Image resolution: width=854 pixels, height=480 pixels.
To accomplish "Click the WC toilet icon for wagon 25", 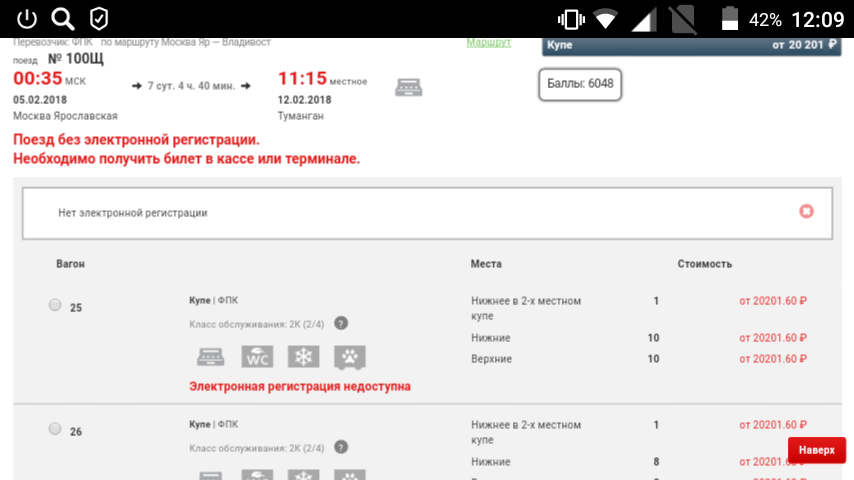I will pos(257,357).
